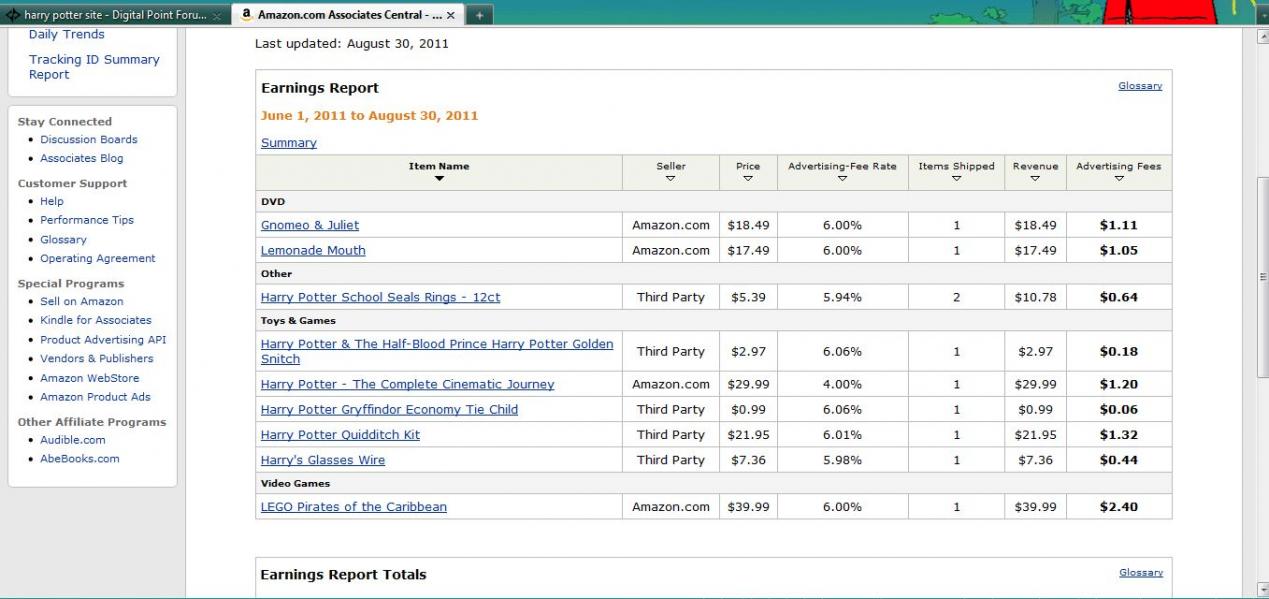
Task: Click the scrollbar down arrow
Action: pos(1261,590)
